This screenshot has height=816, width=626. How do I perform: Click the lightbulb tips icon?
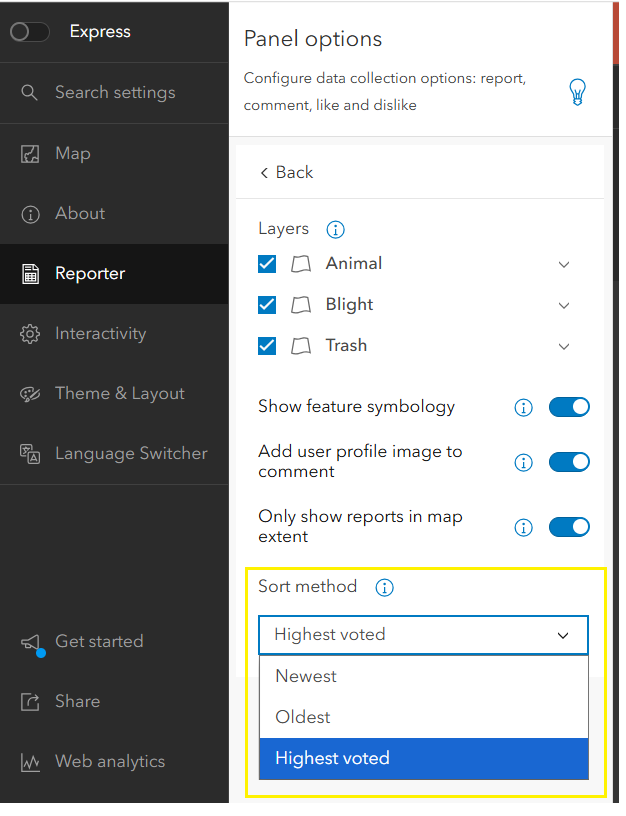(x=577, y=92)
